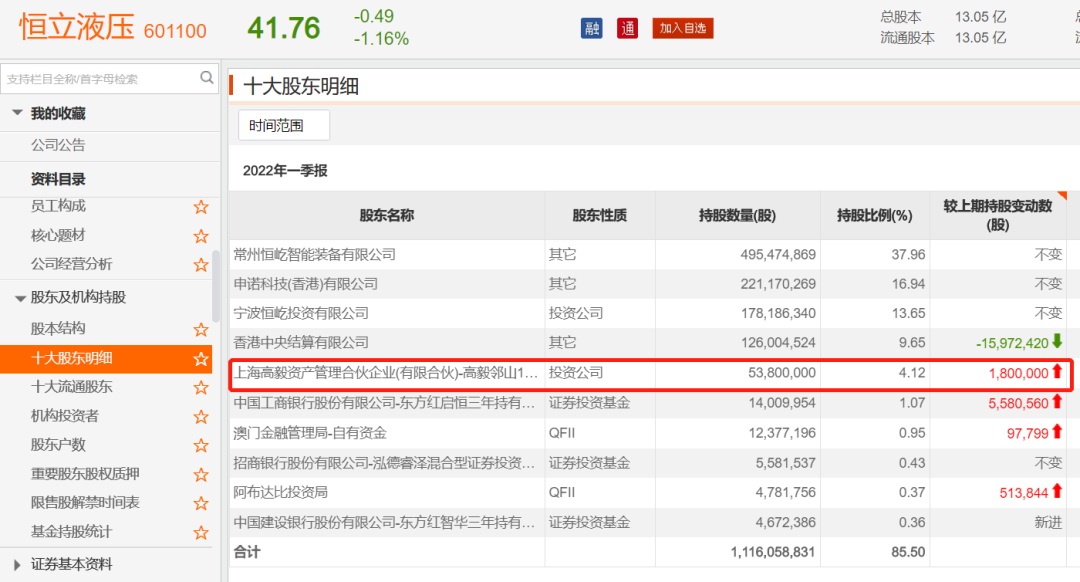Toggle favorite star for 十大流通股东

pyautogui.click(x=201, y=388)
